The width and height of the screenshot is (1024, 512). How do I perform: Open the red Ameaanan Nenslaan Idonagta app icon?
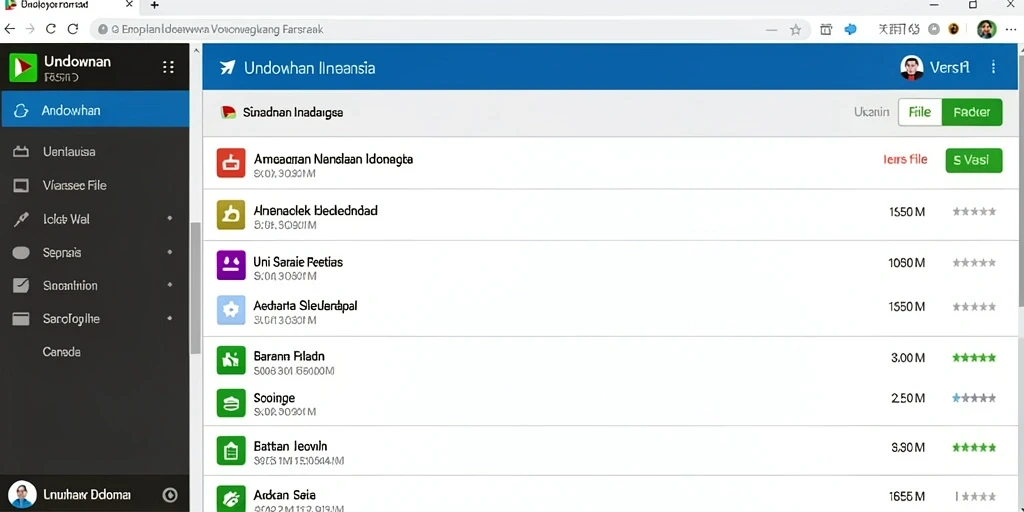tap(231, 163)
